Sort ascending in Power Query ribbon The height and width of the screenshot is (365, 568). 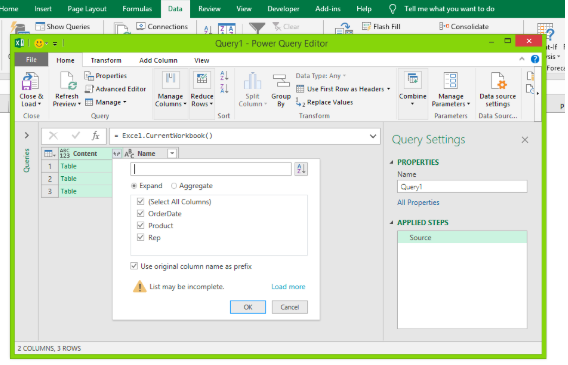(x=224, y=75)
